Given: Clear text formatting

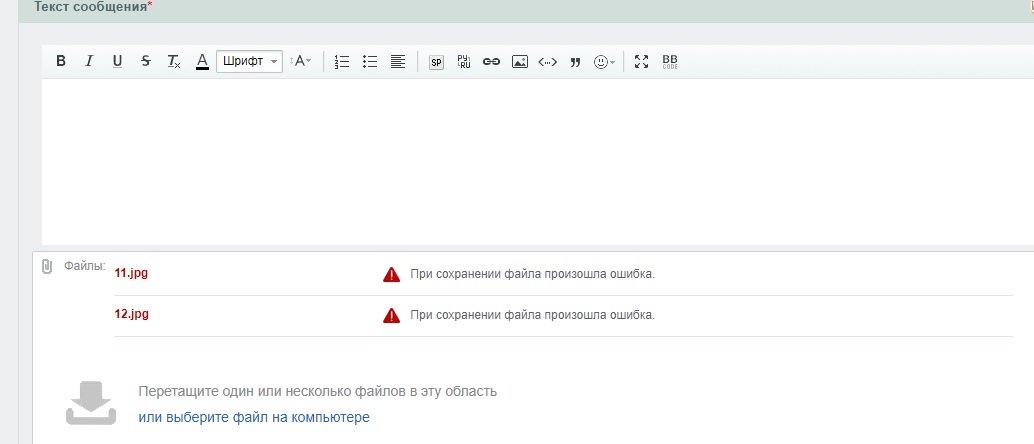Looking at the screenshot, I should 174,61.
